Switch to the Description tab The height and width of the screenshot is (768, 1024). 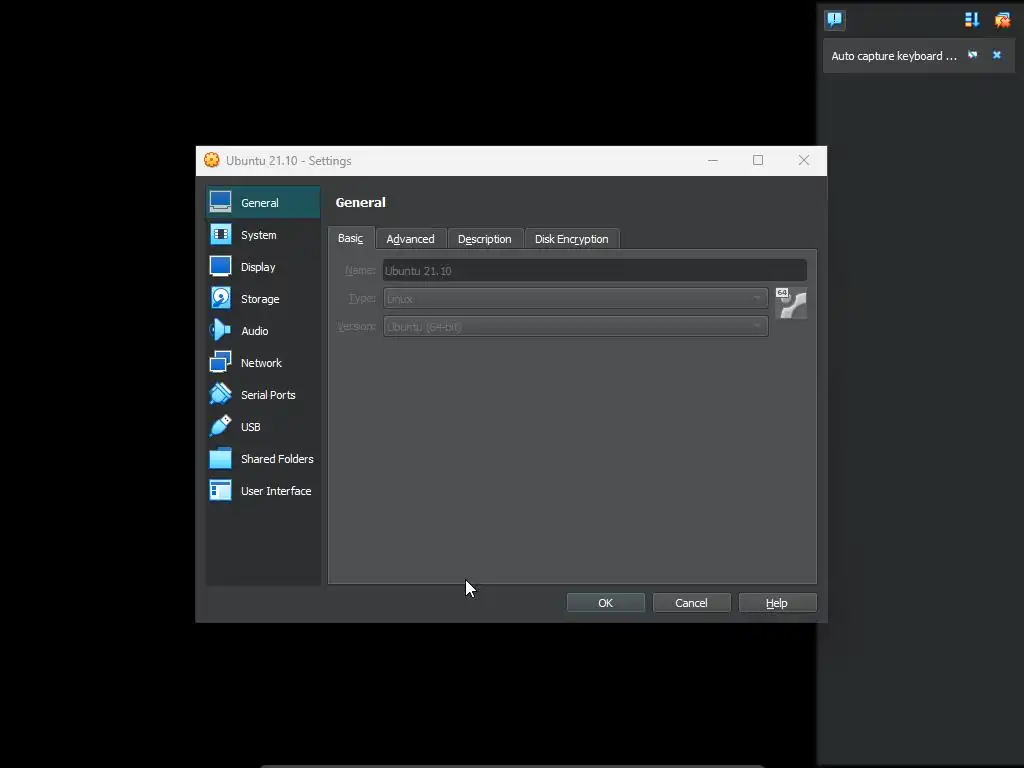coord(485,239)
